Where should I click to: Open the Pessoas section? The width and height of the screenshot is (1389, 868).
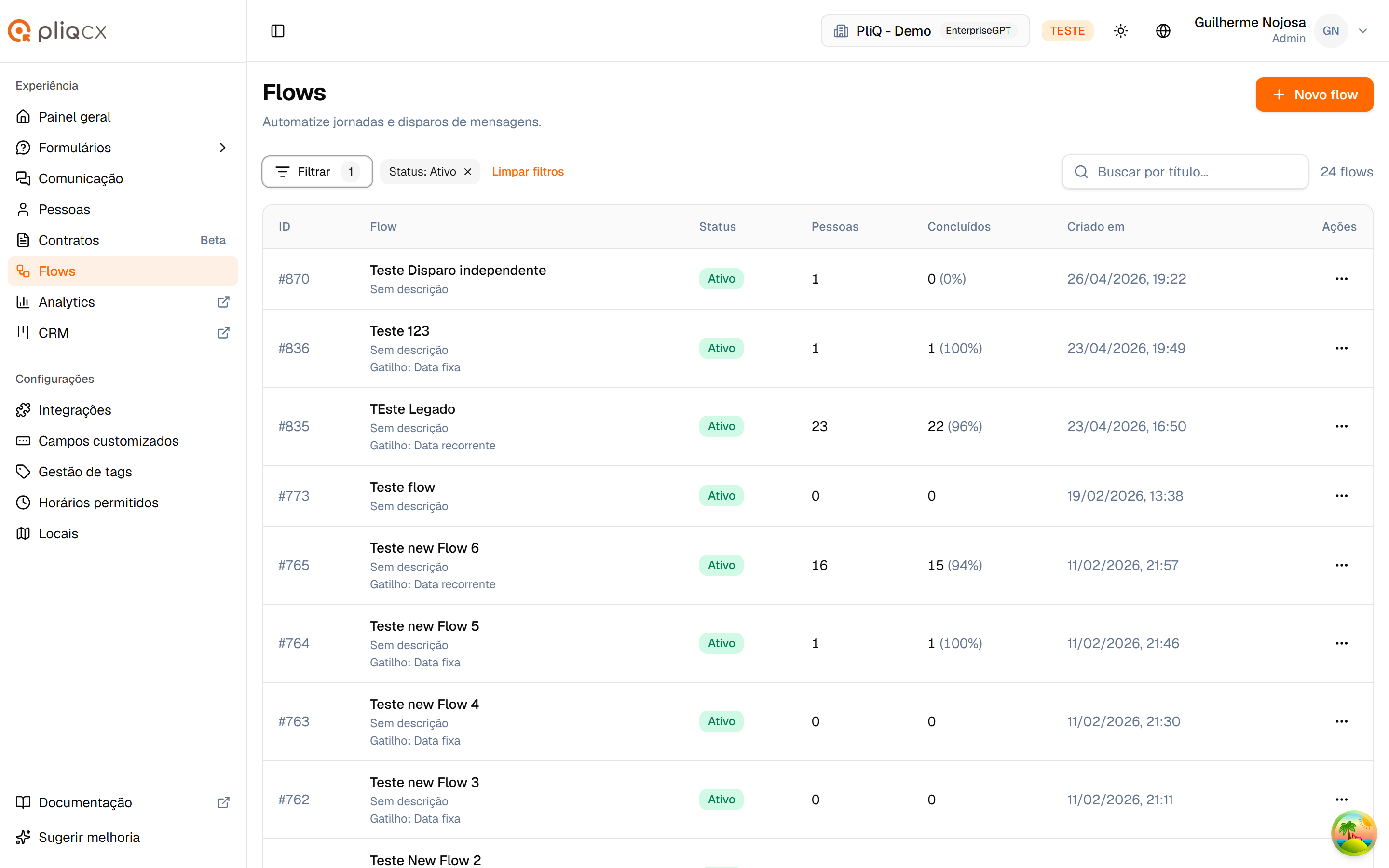pyautogui.click(x=123, y=210)
